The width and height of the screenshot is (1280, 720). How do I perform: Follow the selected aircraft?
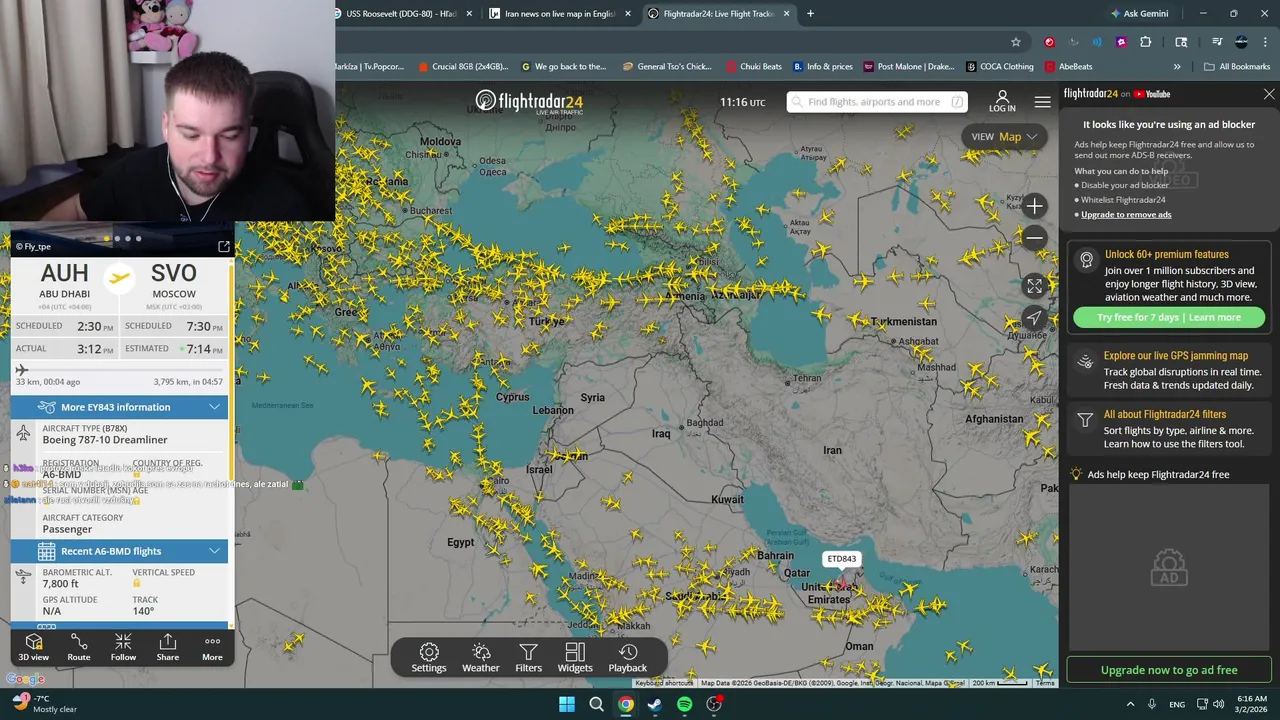point(123,647)
